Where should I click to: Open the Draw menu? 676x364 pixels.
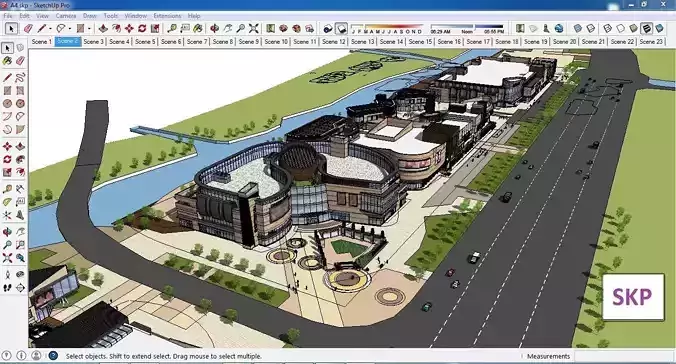pyautogui.click(x=90, y=16)
